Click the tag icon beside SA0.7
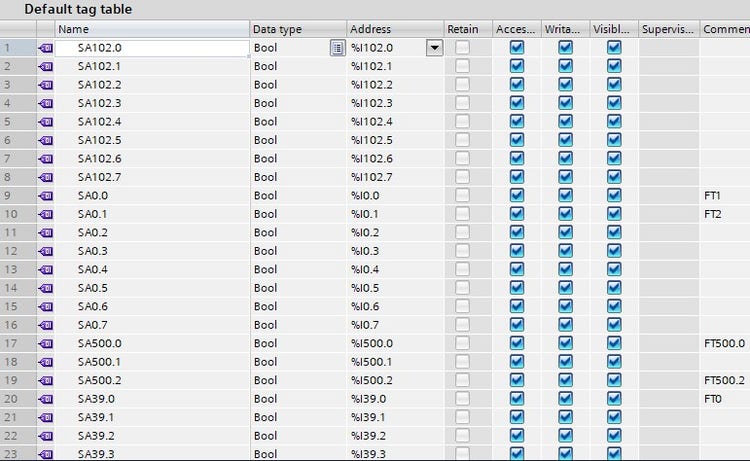This screenshot has height=461, width=750. [x=45, y=325]
